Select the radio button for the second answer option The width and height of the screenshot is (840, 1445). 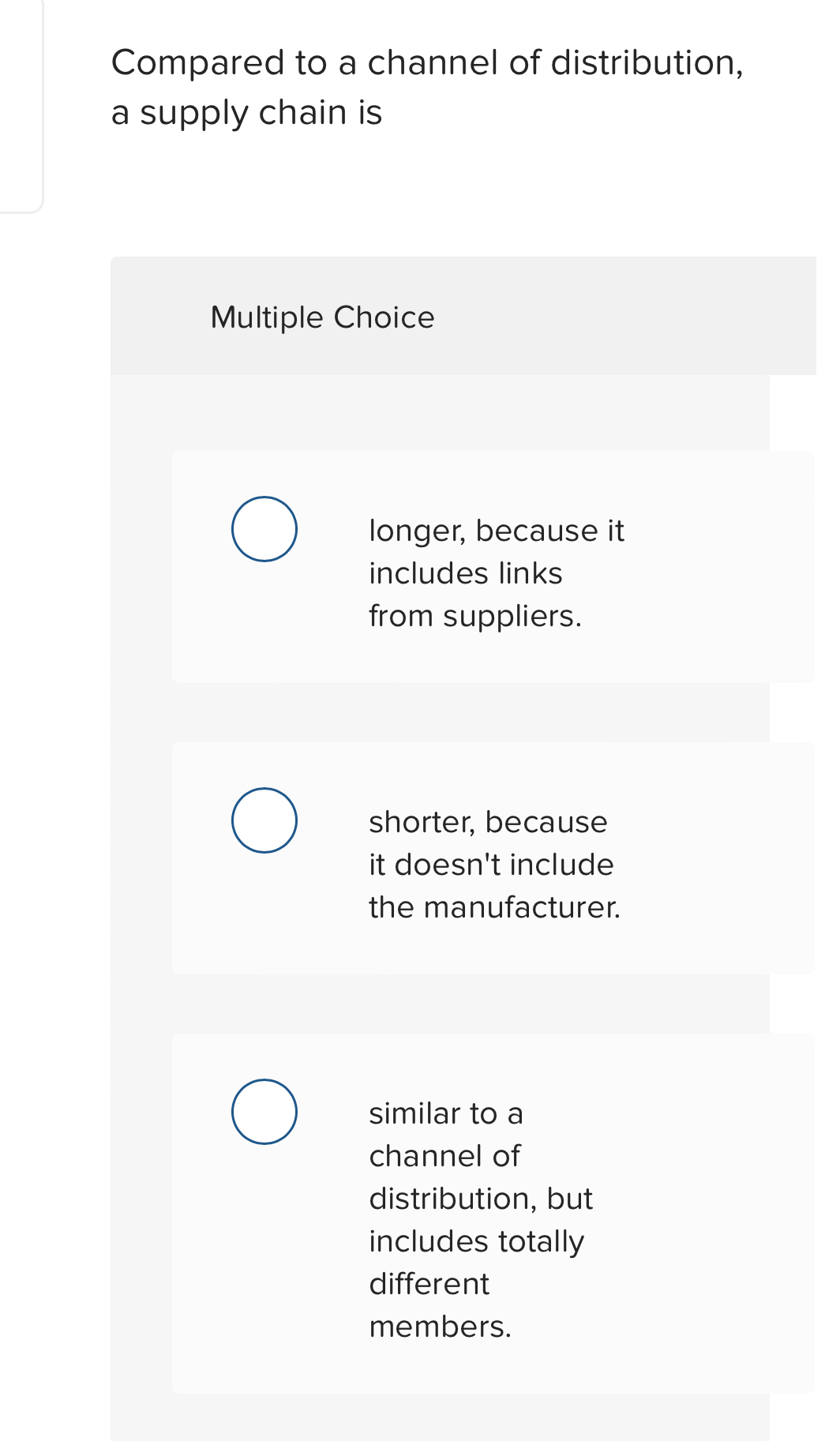point(264,820)
